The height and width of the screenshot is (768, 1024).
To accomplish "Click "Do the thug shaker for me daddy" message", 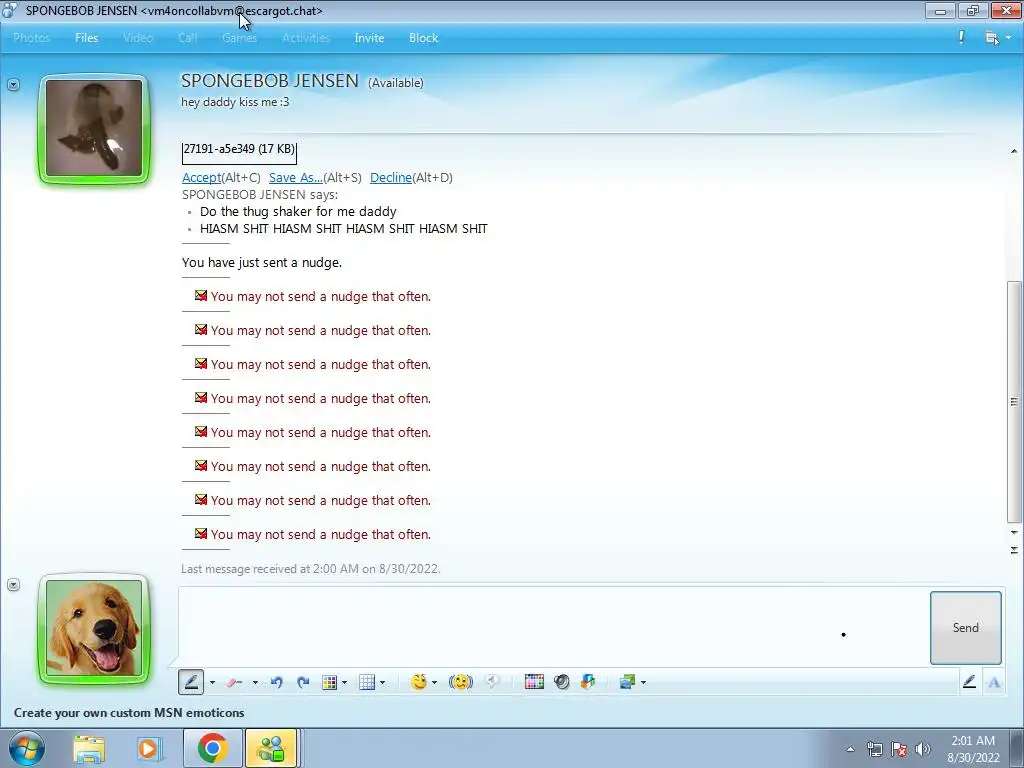I will click(x=298, y=212).
